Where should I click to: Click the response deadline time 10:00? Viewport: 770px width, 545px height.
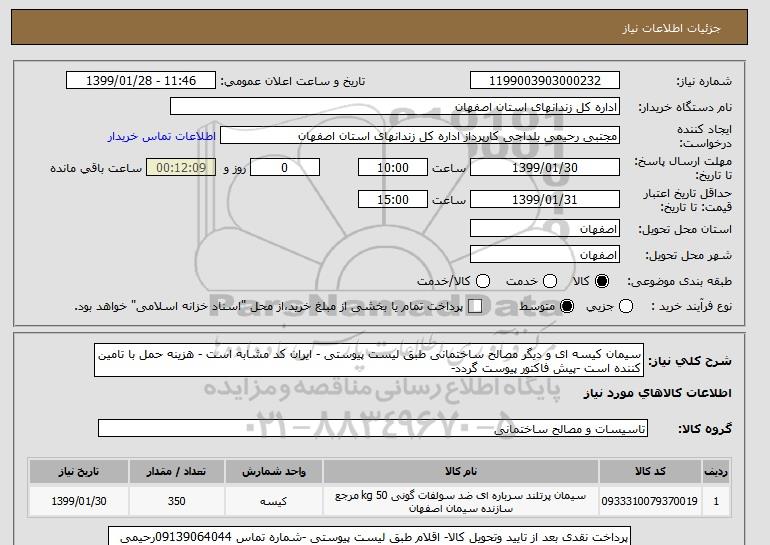point(393,167)
